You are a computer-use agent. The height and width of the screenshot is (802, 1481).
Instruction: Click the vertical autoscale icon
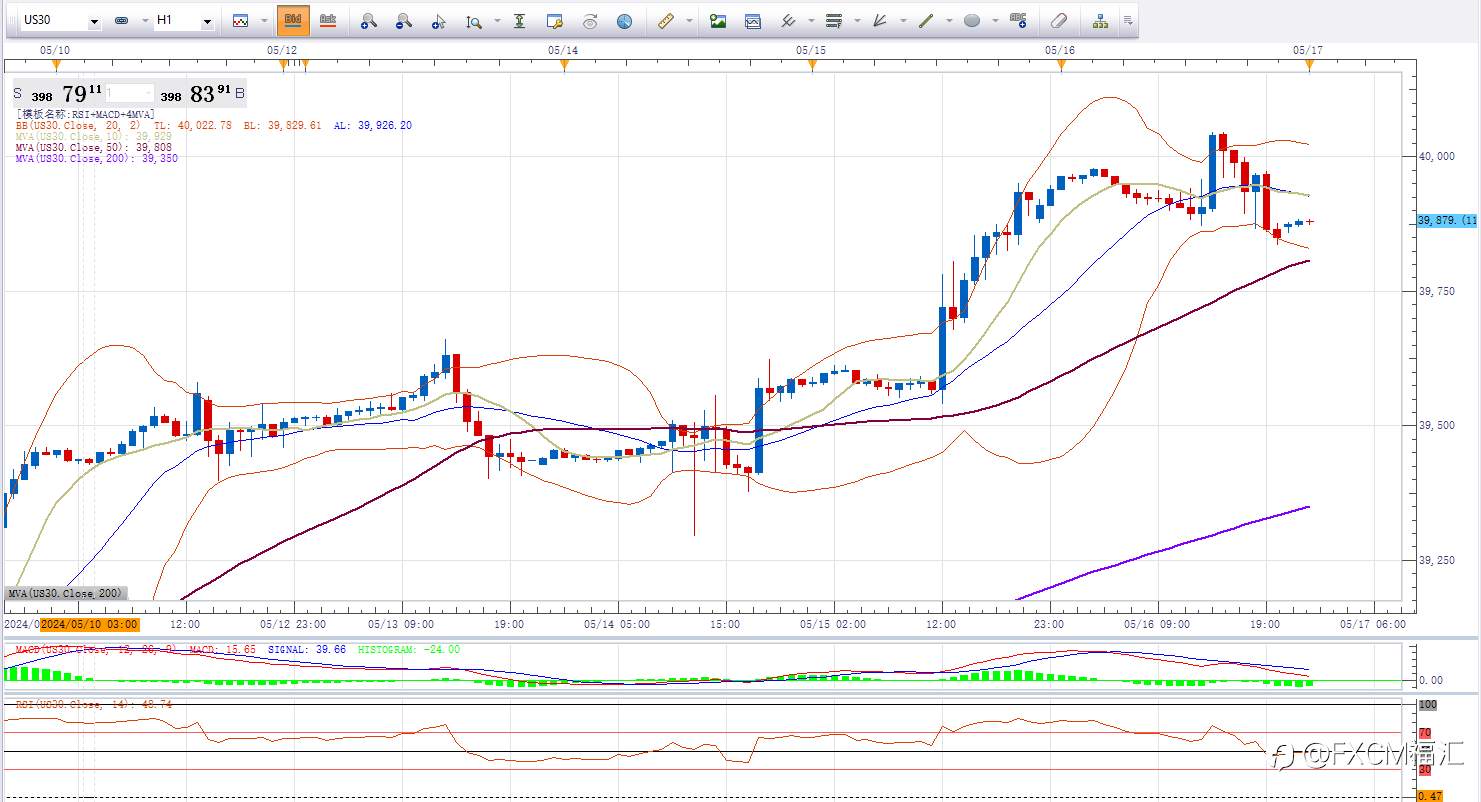click(520, 20)
